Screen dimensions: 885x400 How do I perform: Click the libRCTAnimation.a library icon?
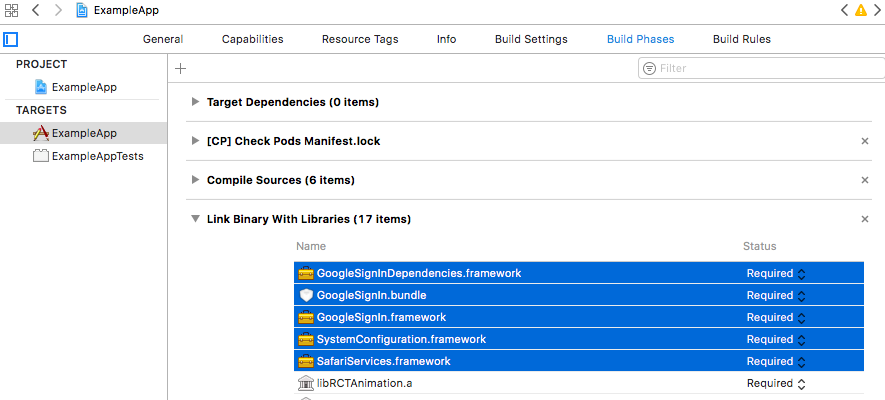click(306, 383)
